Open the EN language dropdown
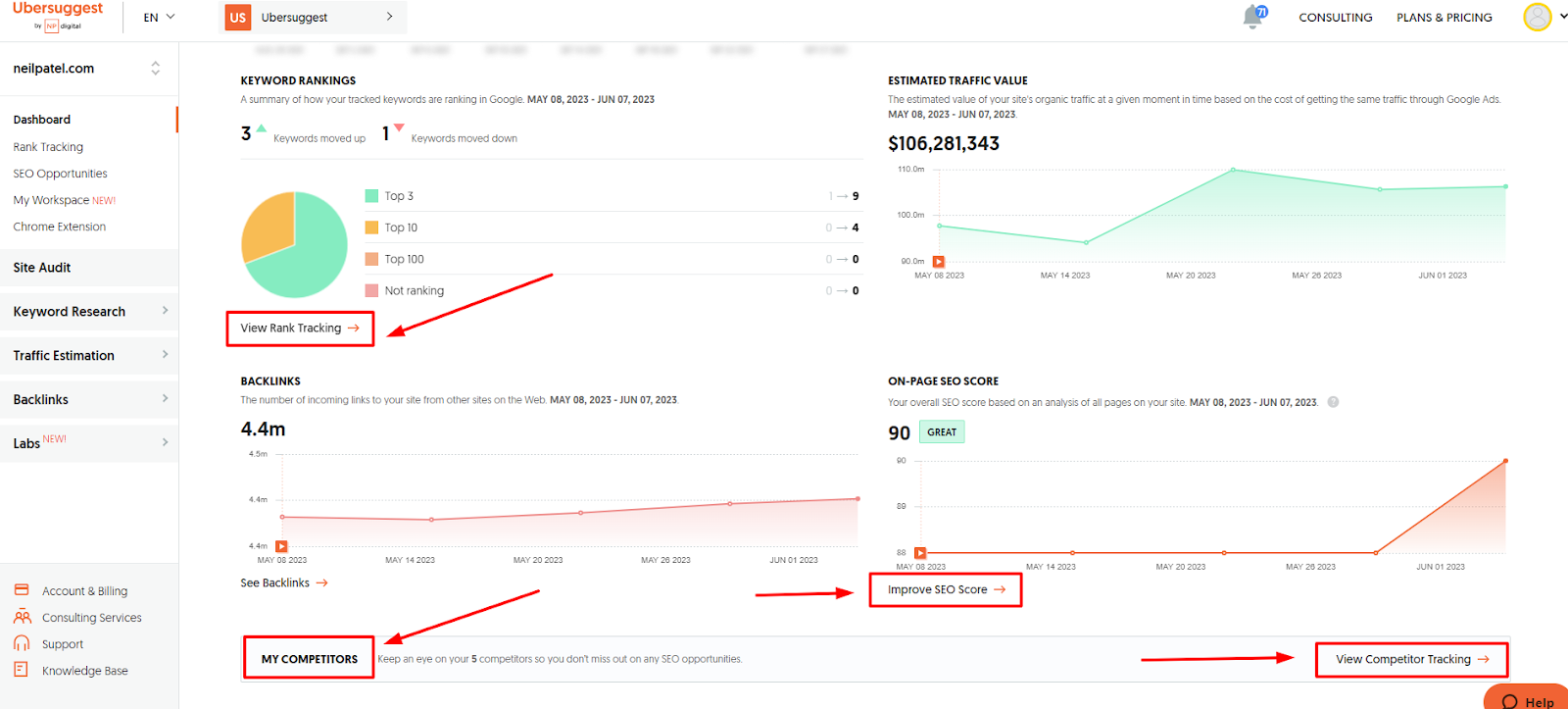Screen dimensions: 1568x709 (159, 18)
